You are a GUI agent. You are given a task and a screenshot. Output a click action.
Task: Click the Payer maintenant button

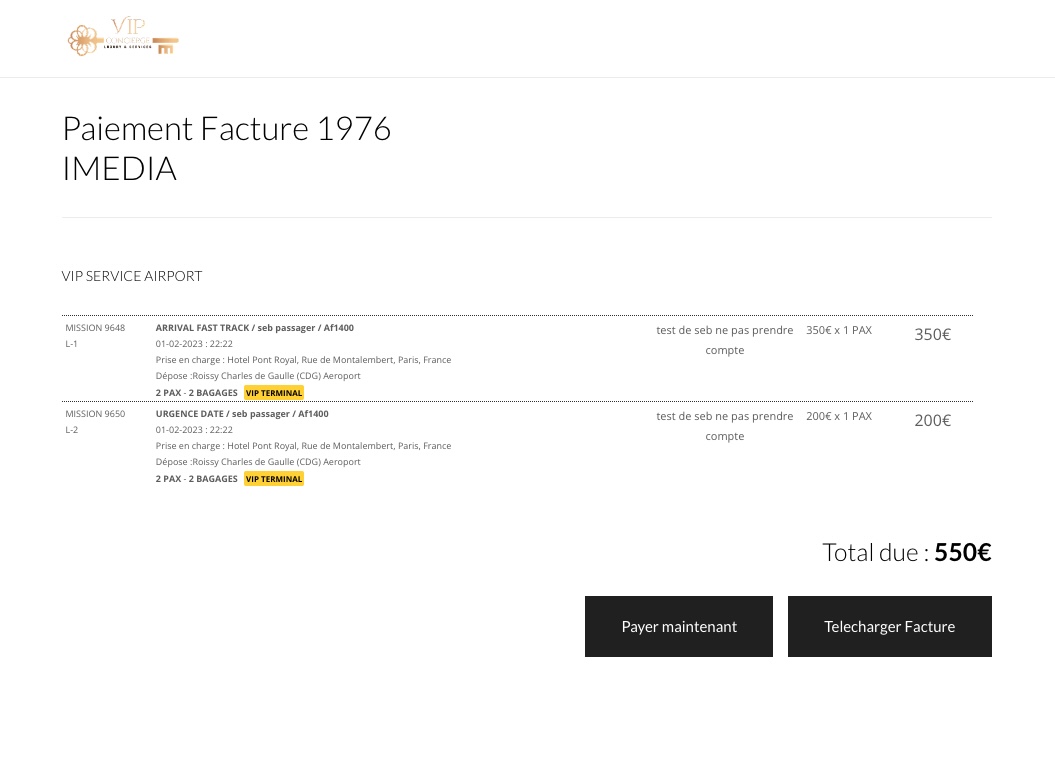pos(678,626)
